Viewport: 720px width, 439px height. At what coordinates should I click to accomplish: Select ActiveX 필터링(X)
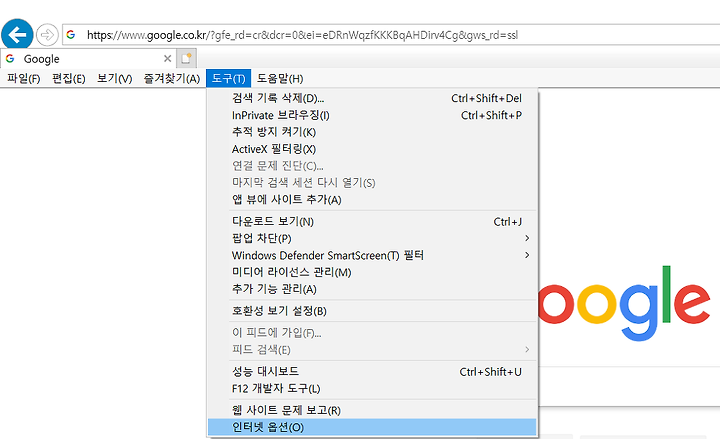pos(372,149)
